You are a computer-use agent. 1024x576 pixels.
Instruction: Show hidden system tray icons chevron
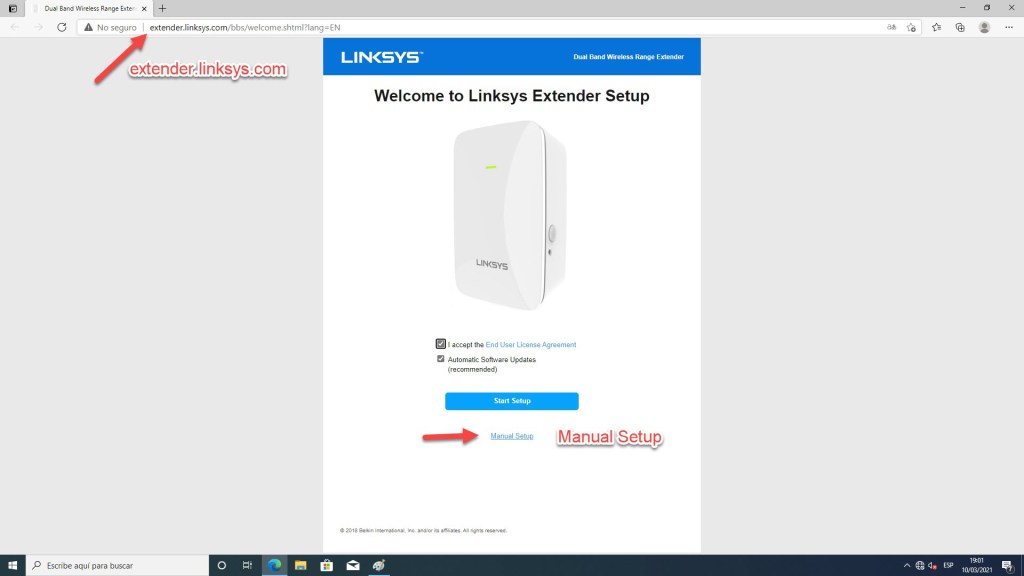click(906, 566)
